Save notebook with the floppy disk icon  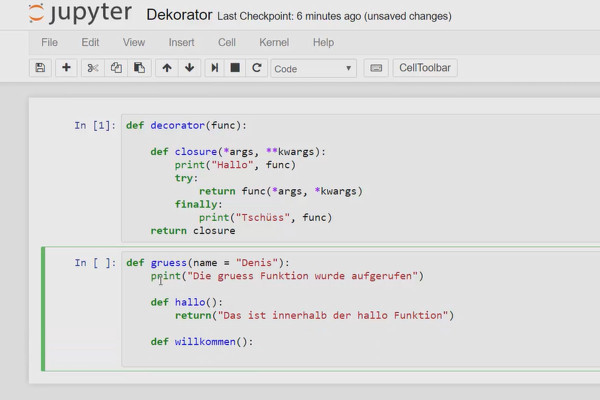tap(40, 68)
